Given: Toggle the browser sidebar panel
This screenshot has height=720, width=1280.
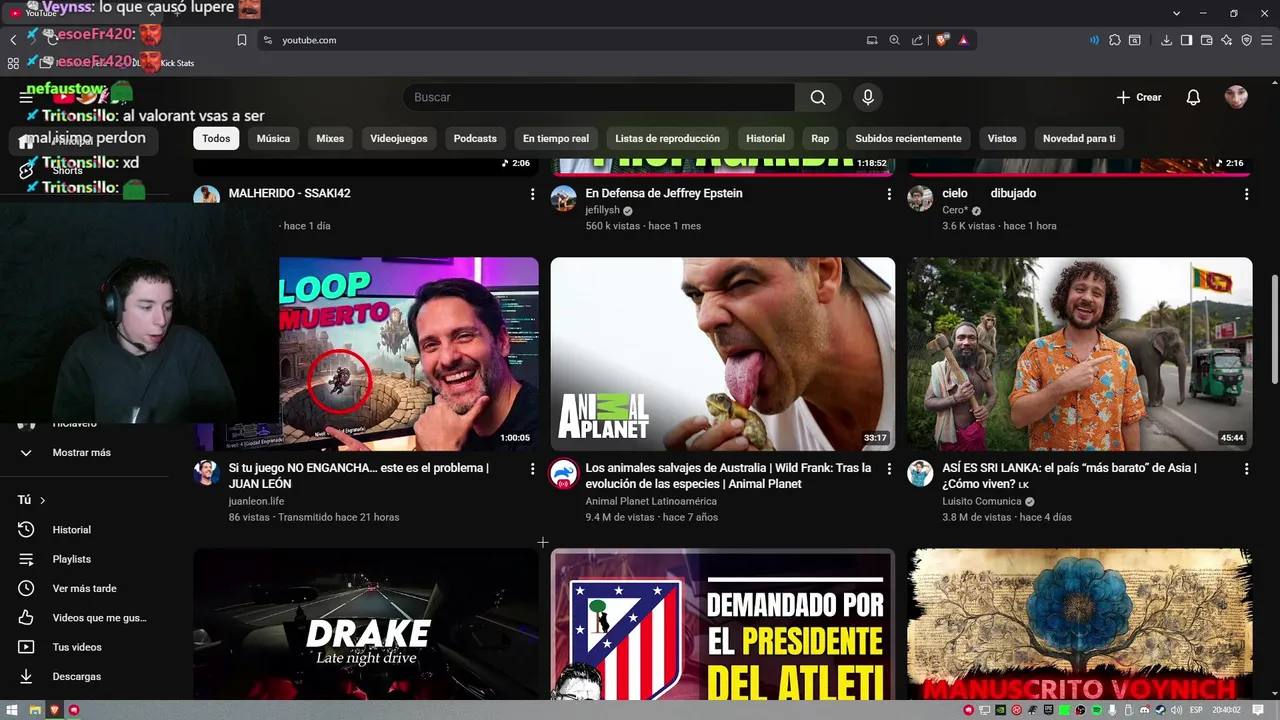Looking at the screenshot, I should point(1186,40).
